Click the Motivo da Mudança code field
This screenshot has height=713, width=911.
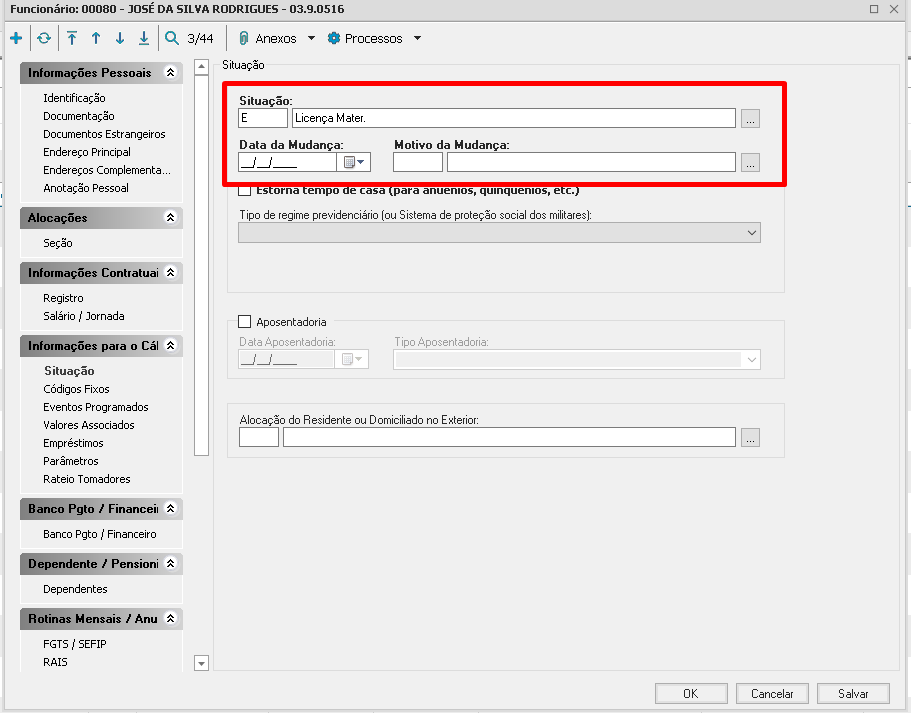coord(418,162)
